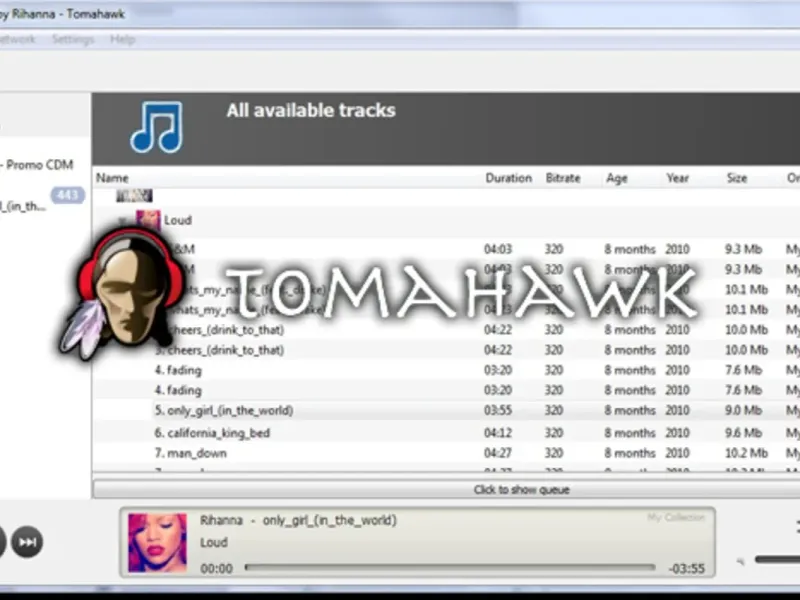Click the Rihanna album cover in player

click(x=157, y=542)
